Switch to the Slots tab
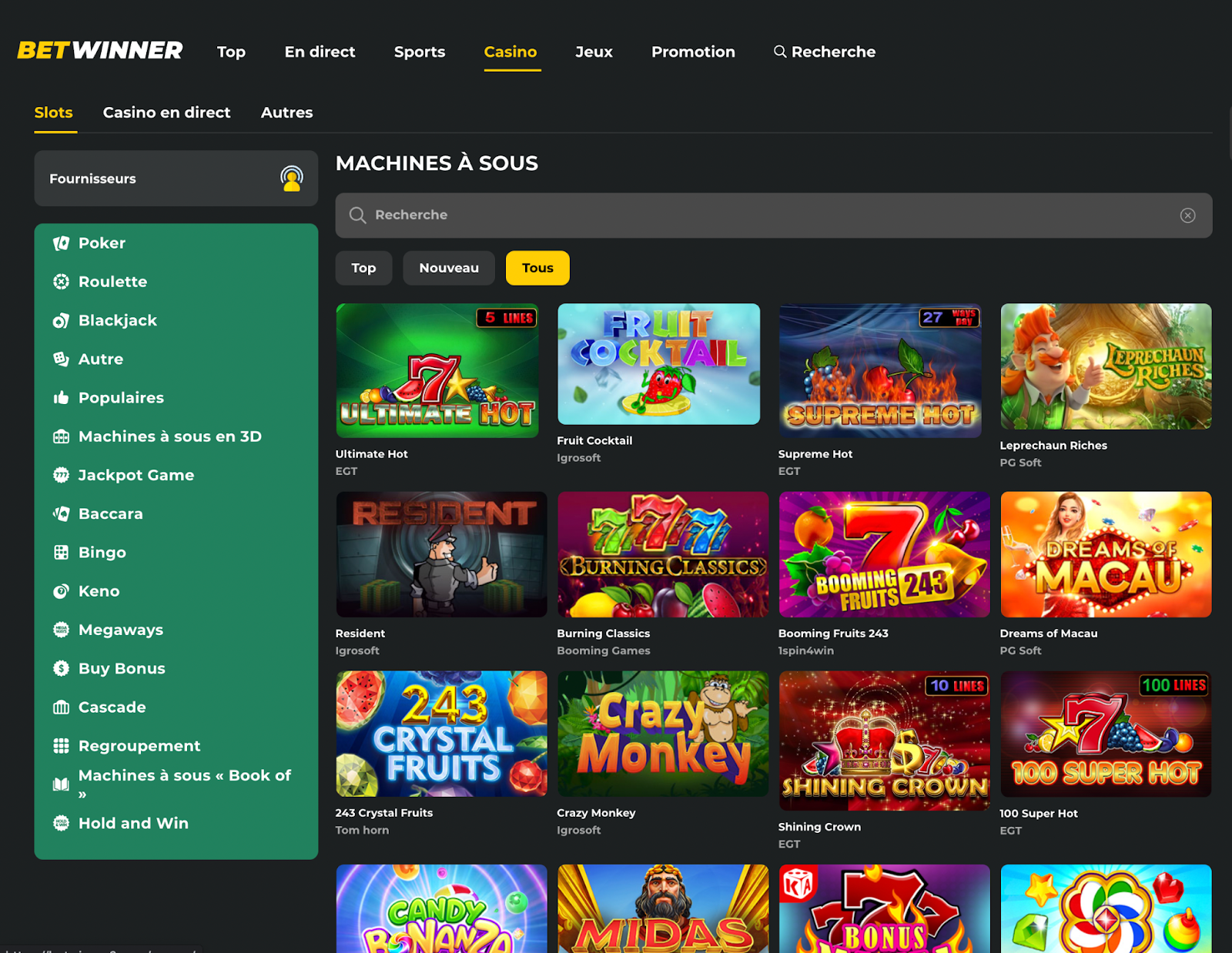This screenshot has width=1232, height=953. pos(54,112)
